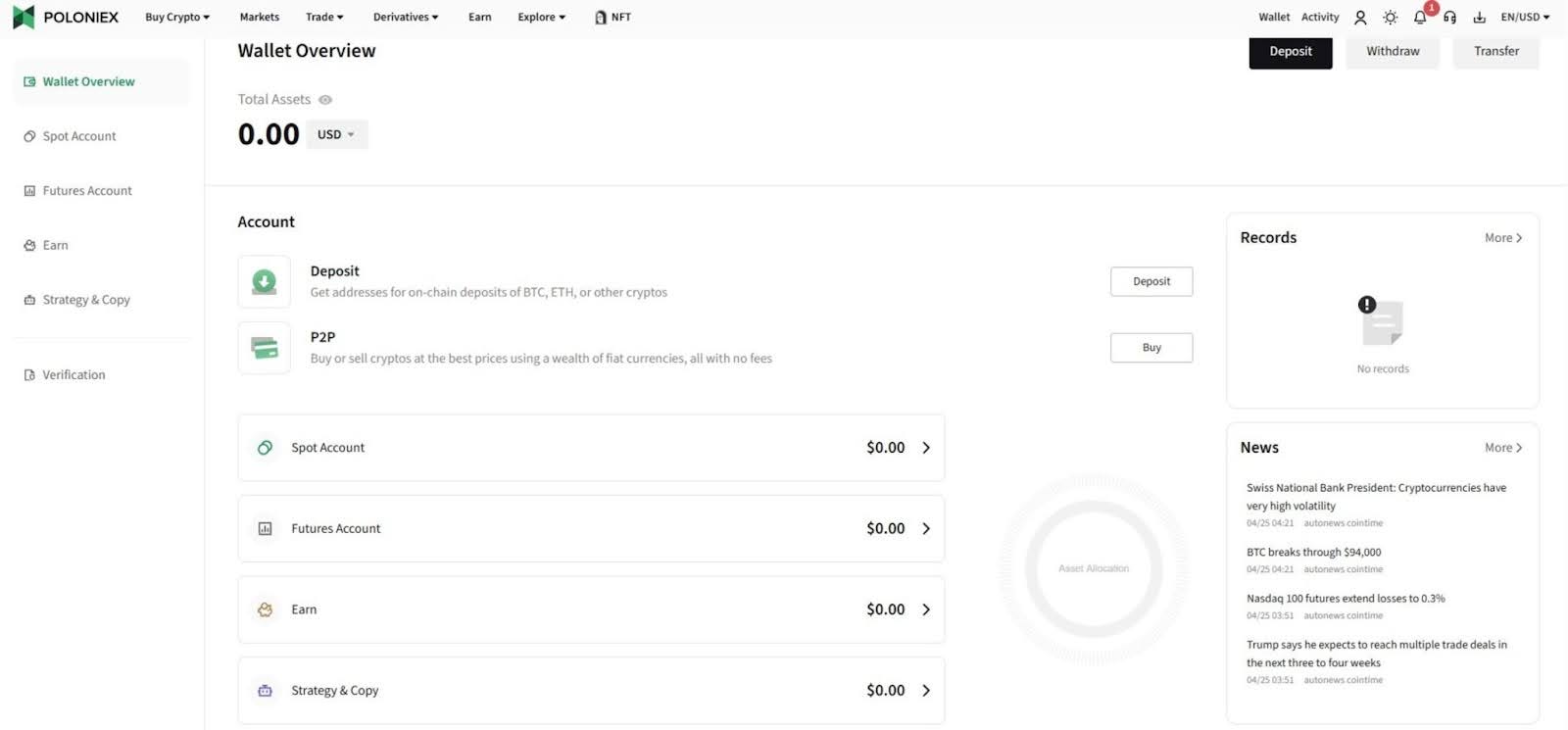Go to Markets in top navigation

tap(260, 18)
